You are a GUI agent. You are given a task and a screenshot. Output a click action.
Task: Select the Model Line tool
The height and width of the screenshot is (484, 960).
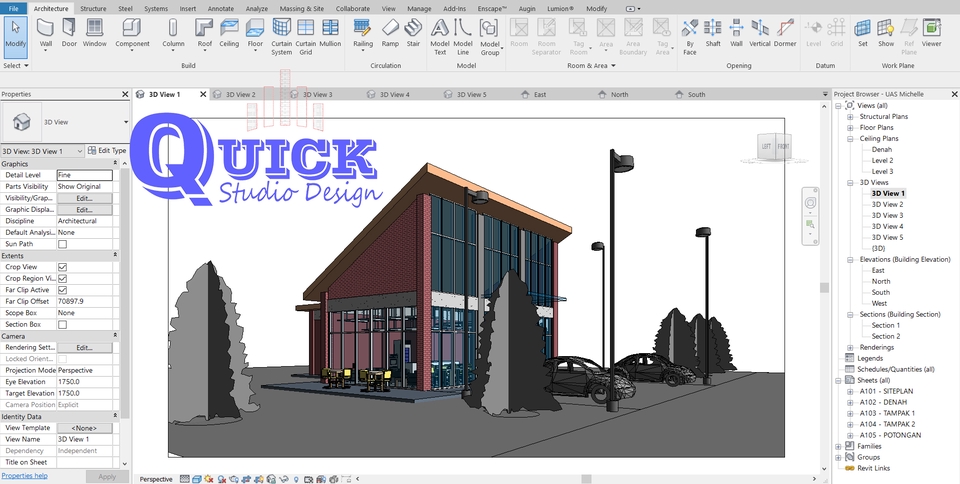[x=463, y=37]
